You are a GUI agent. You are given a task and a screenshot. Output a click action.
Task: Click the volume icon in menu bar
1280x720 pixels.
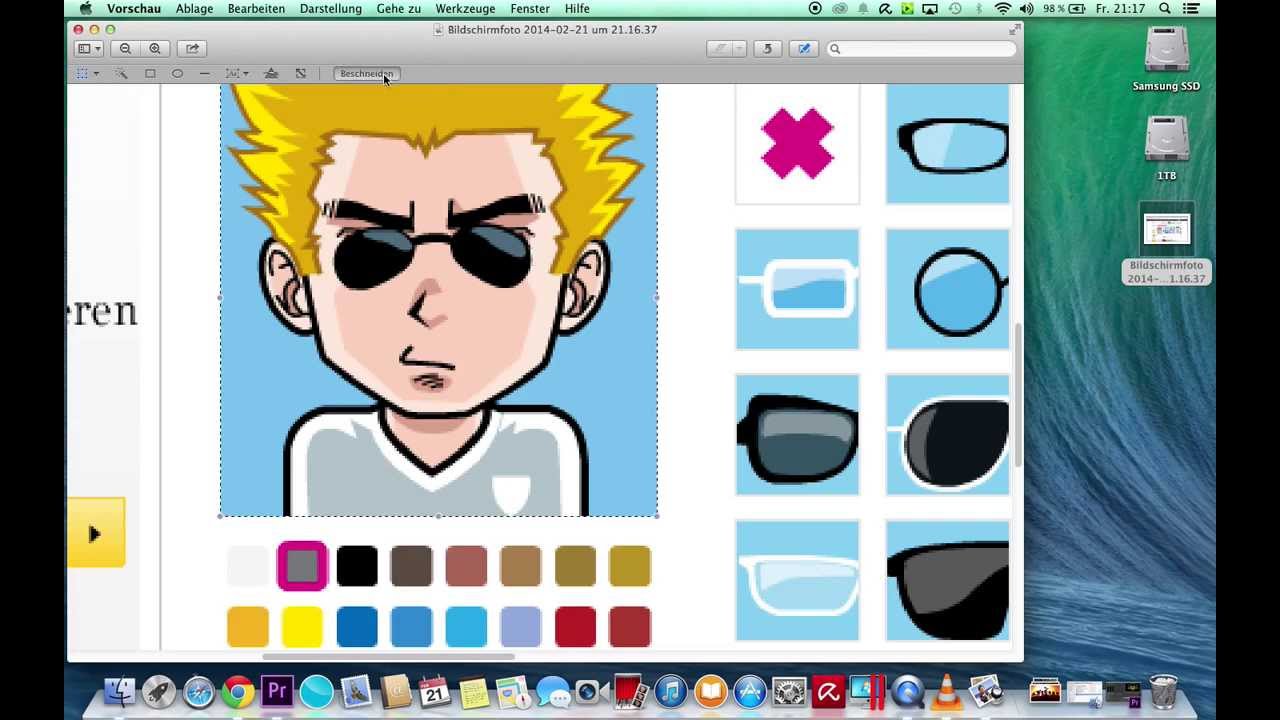click(x=1026, y=9)
